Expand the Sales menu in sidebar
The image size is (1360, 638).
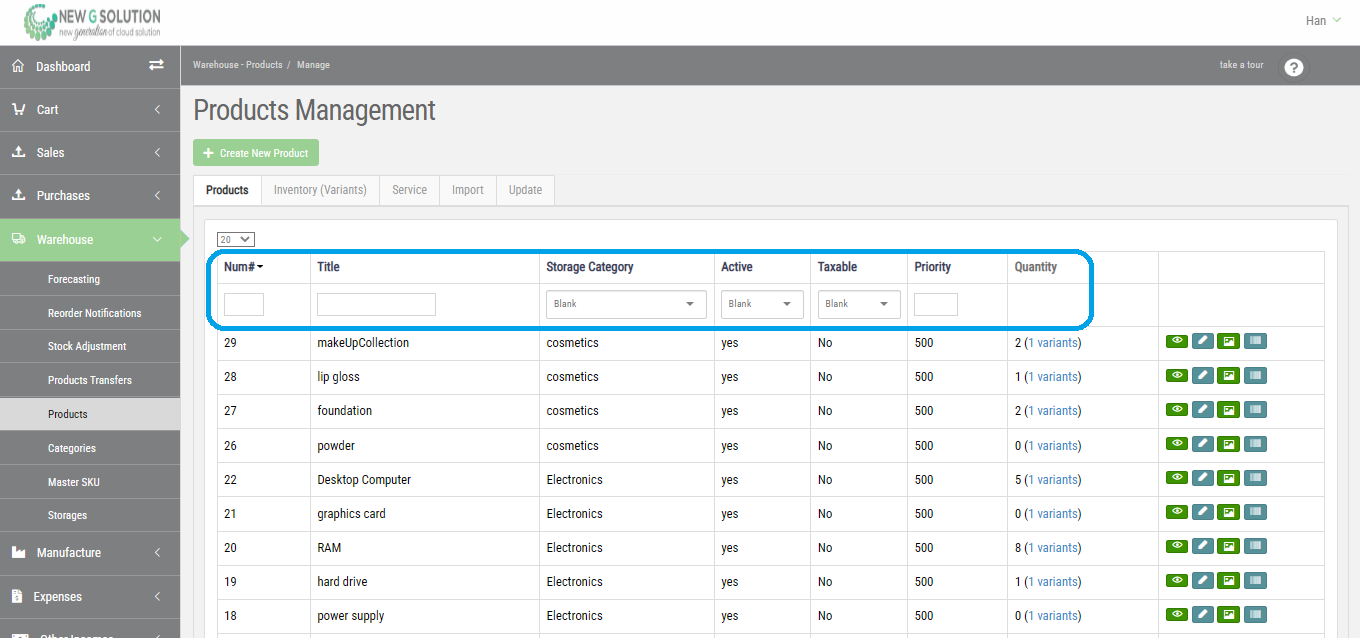point(88,153)
